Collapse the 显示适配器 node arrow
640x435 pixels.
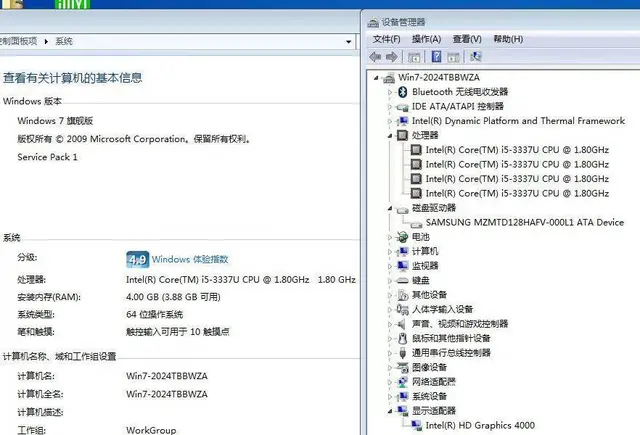[x=390, y=411]
